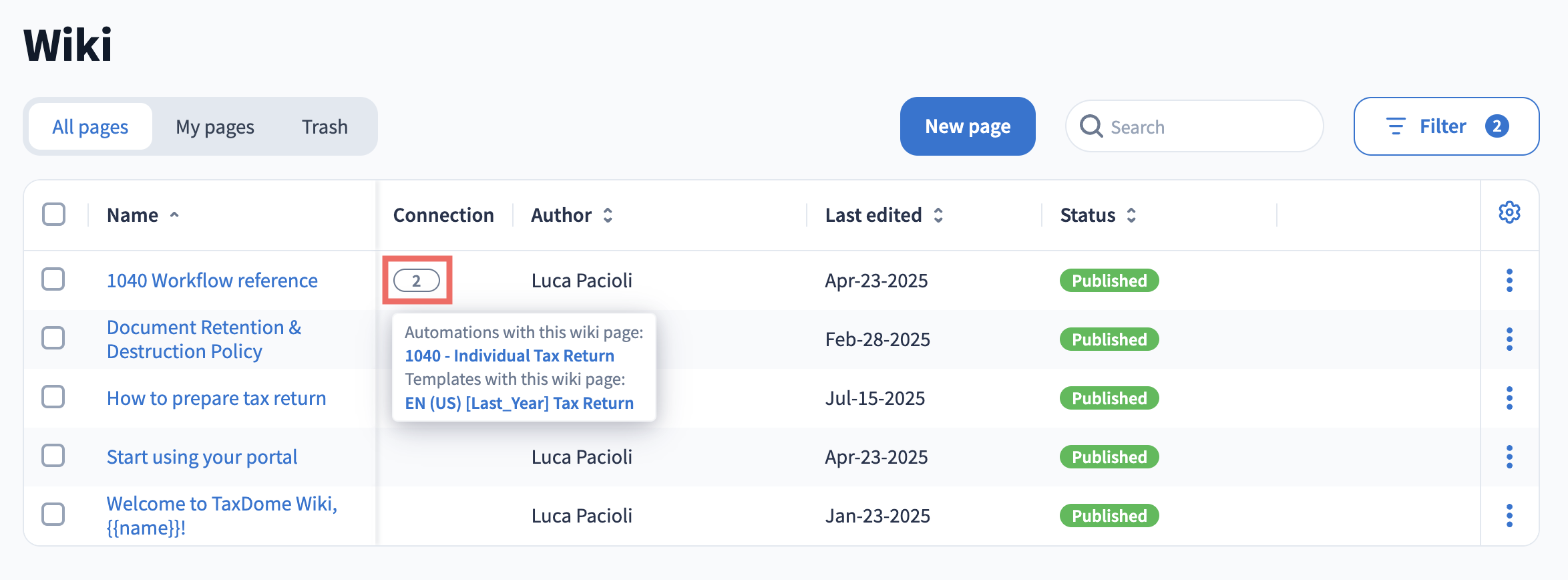The image size is (1568, 580).
Task: Open actions menu for How to prepare tax return
Action: coord(1509,398)
